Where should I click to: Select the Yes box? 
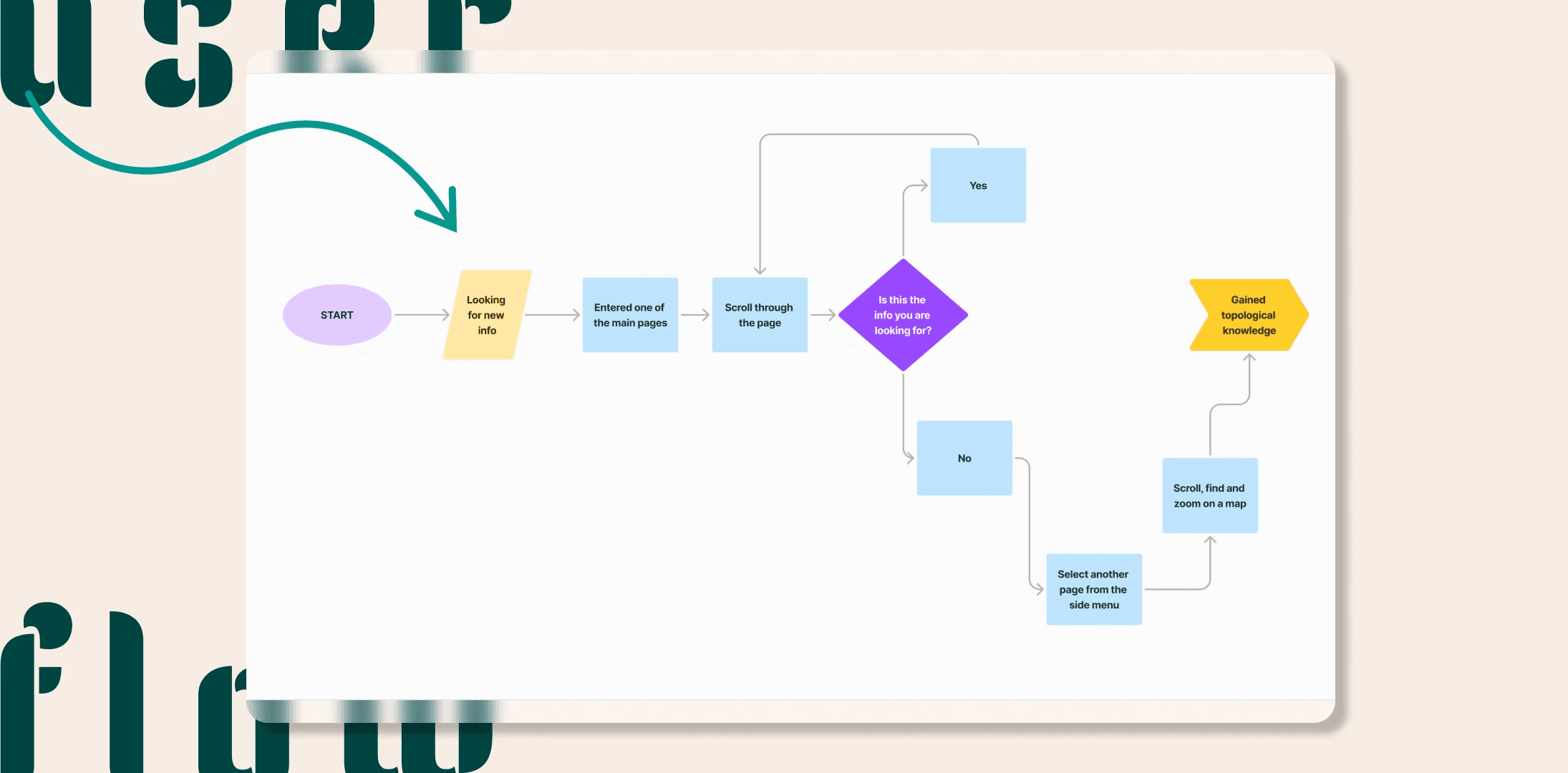978,185
